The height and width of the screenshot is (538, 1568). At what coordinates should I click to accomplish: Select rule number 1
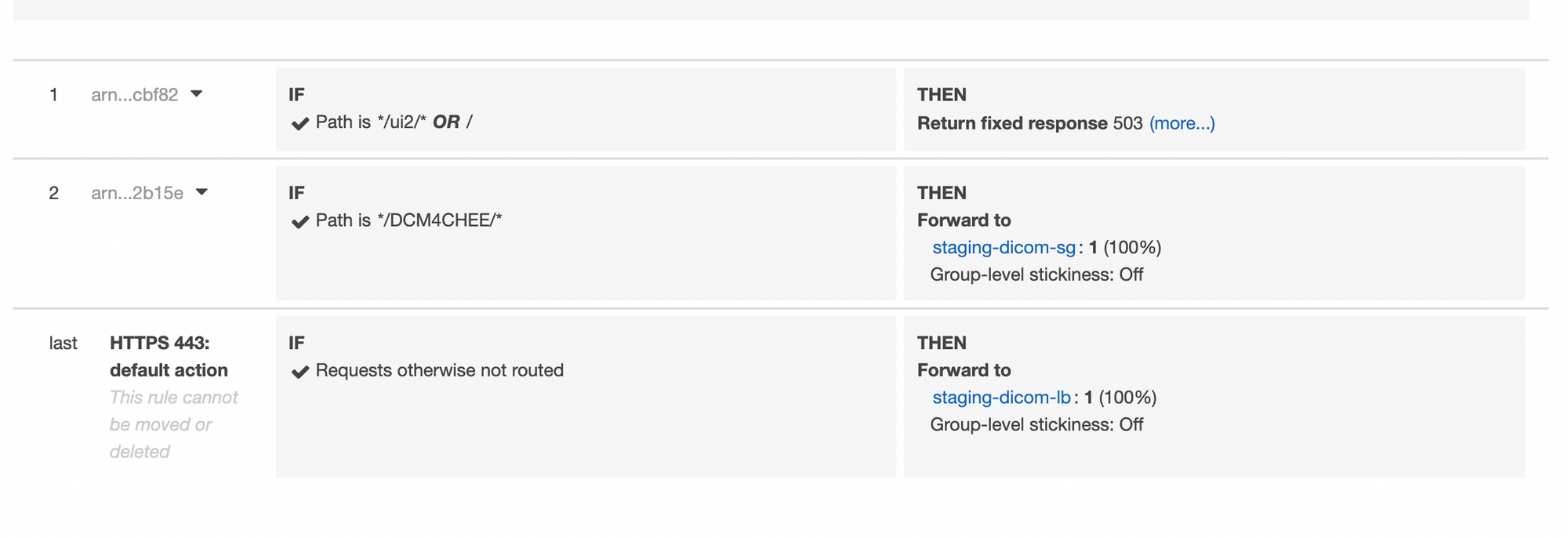point(53,95)
